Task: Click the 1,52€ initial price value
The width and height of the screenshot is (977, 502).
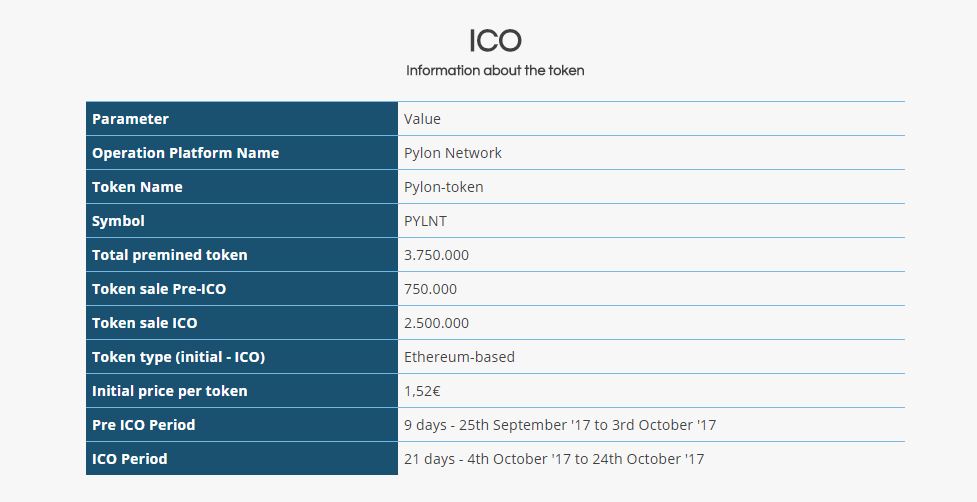Action: (422, 391)
